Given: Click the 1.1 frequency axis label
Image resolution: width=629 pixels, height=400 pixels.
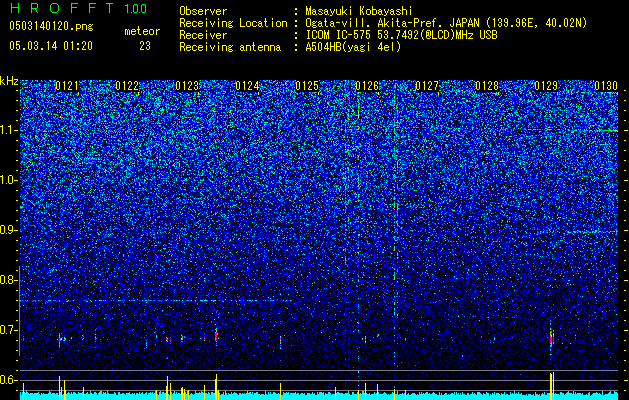Looking at the screenshot, I should point(8,130).
